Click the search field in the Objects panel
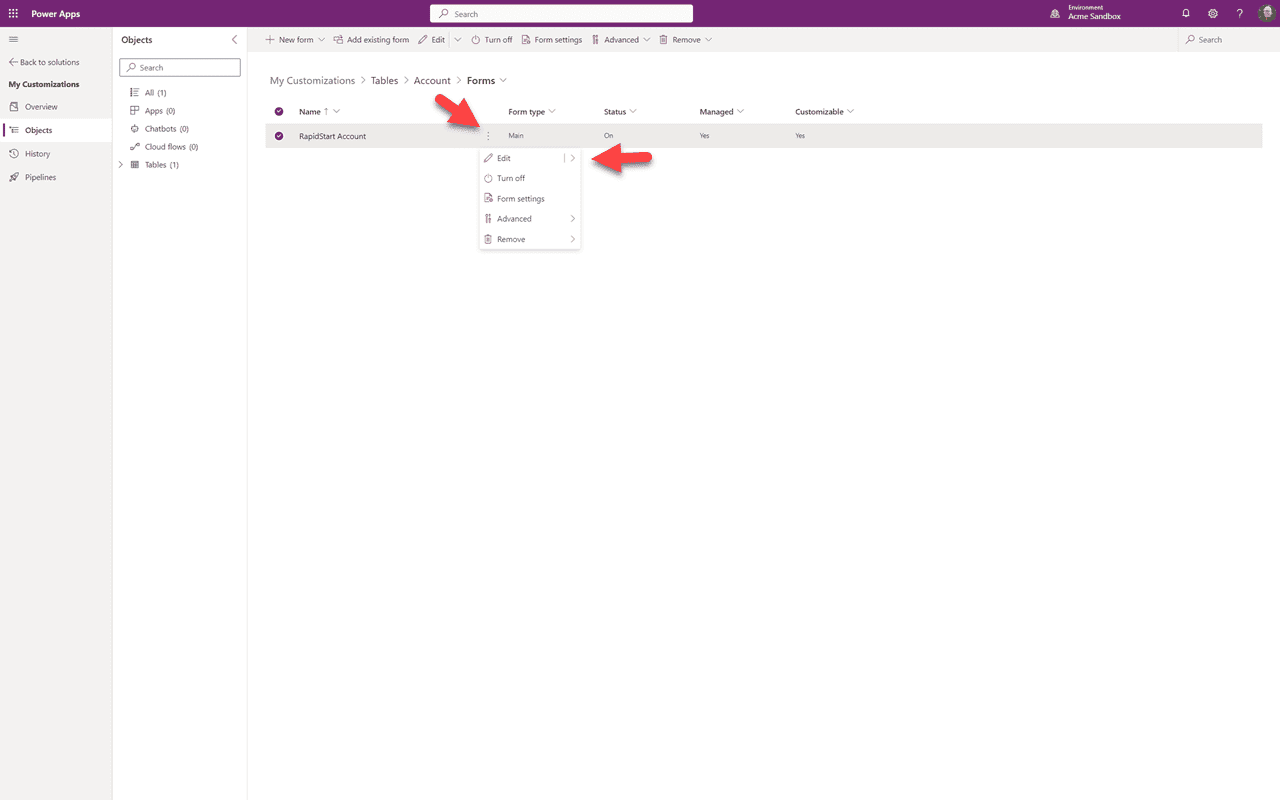The width and height of the screenshot is (1280, 800). (x=180, y=67)
